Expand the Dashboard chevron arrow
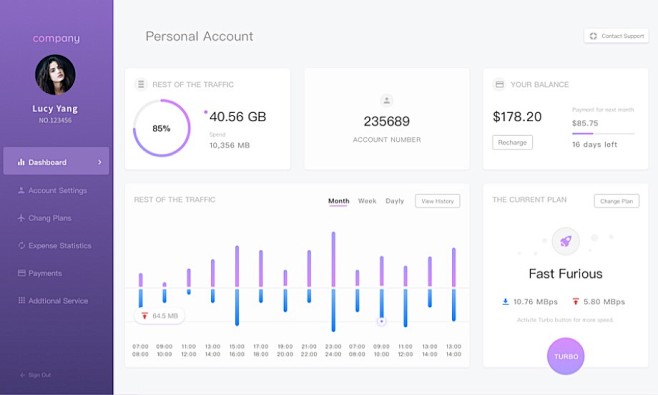This screenshot has height=395, width=658. [x=99, y=162]
